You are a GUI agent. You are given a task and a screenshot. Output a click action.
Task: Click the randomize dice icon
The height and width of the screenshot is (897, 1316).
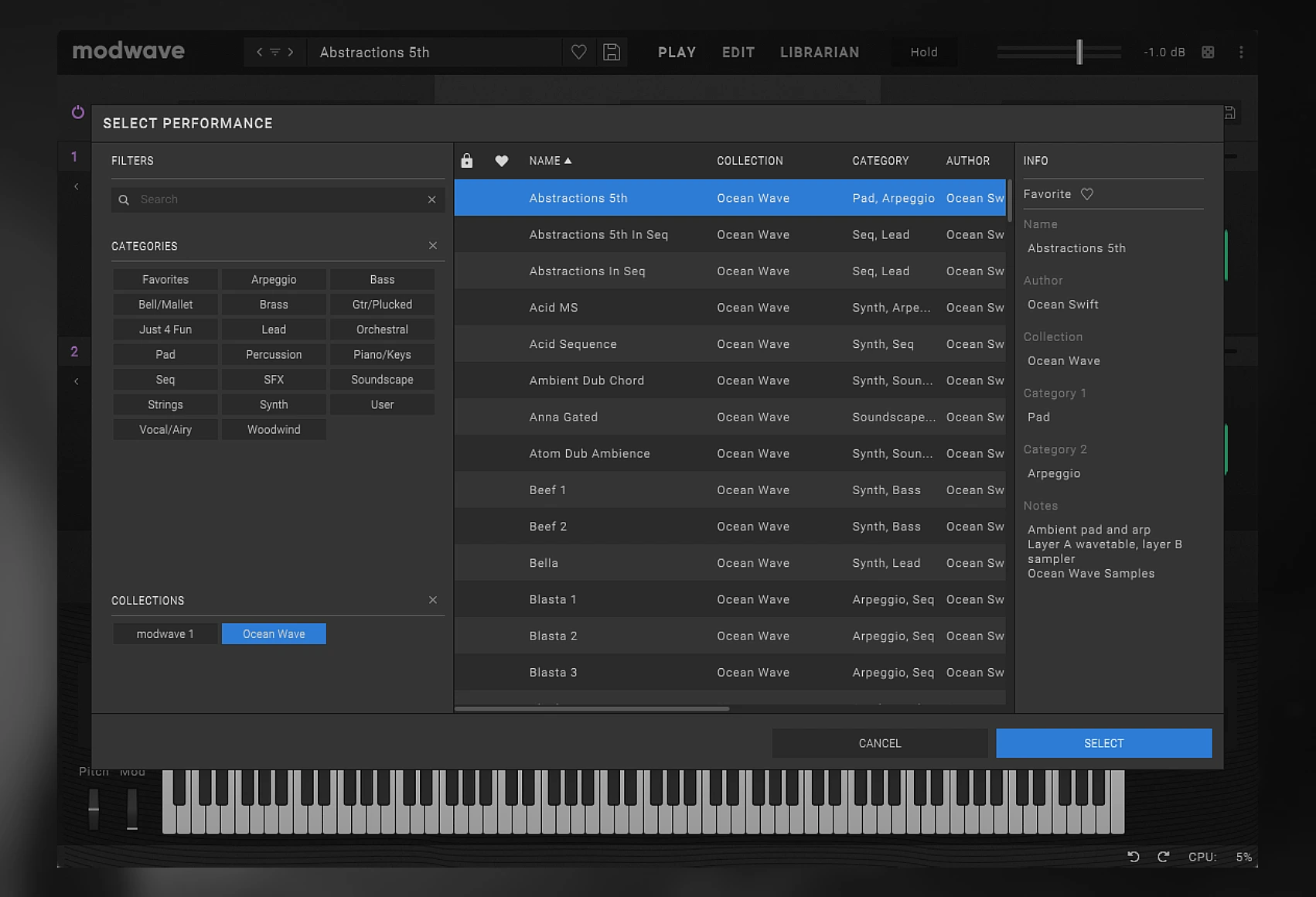(1208, 52)
